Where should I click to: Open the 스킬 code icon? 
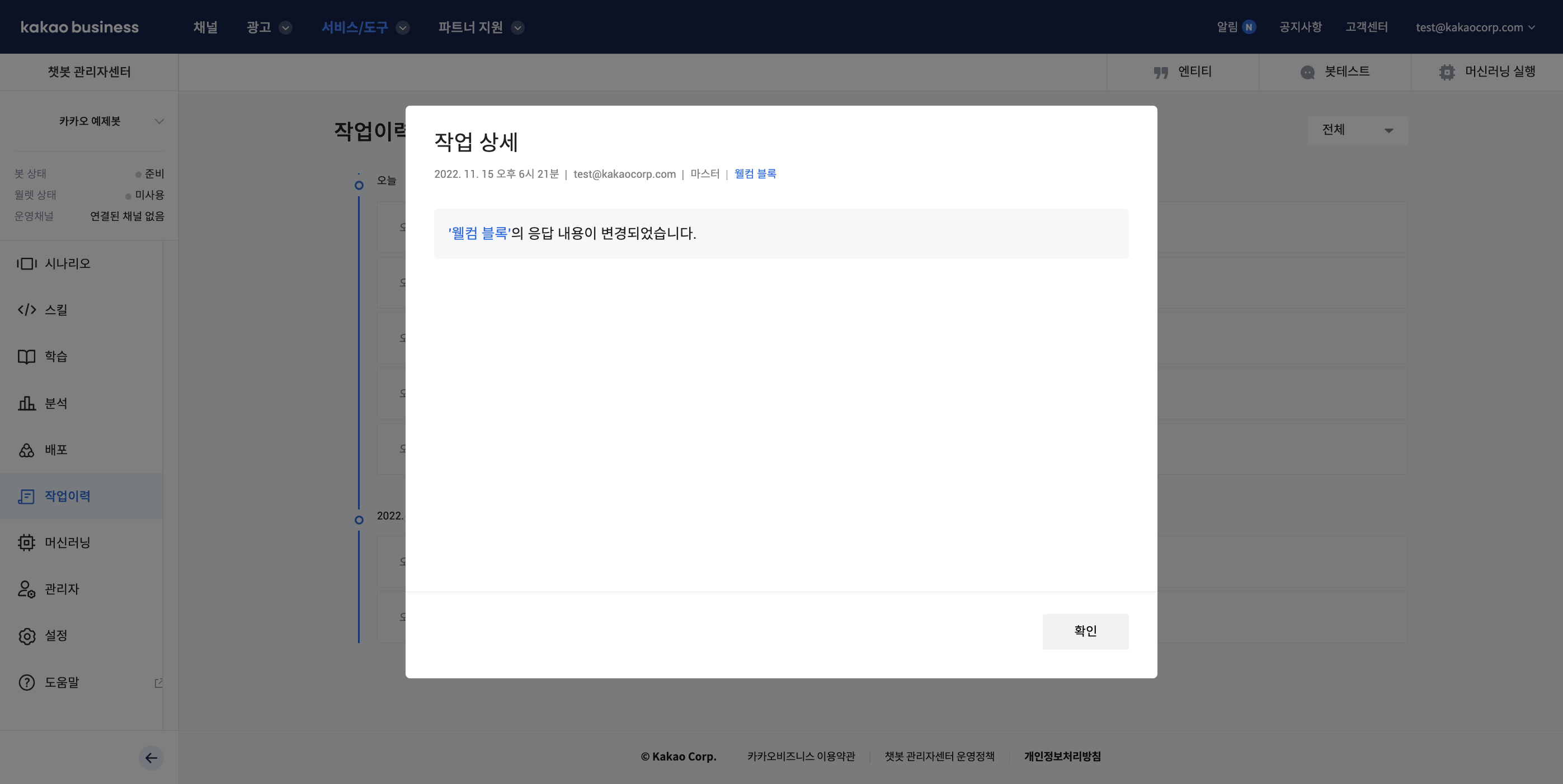[x=26, y=310]
